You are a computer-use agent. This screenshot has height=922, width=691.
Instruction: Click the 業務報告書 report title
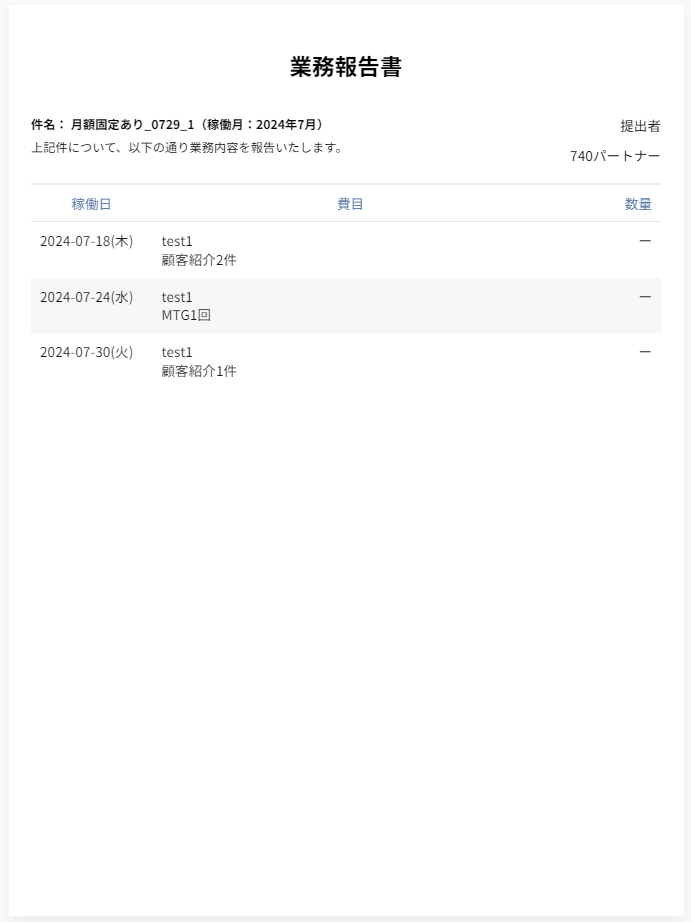pyautogui.click(x=346, y=67)
